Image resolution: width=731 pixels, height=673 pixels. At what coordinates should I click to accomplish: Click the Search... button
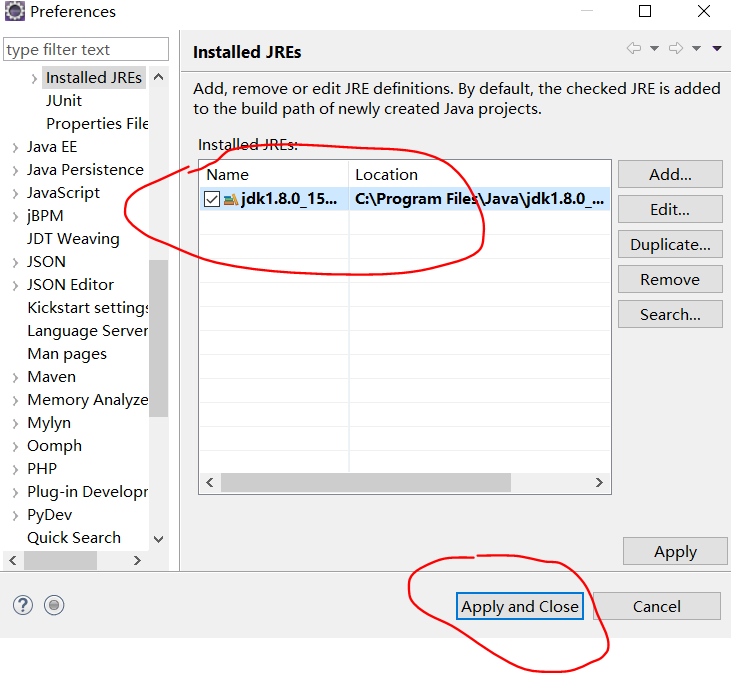(670, 314)
